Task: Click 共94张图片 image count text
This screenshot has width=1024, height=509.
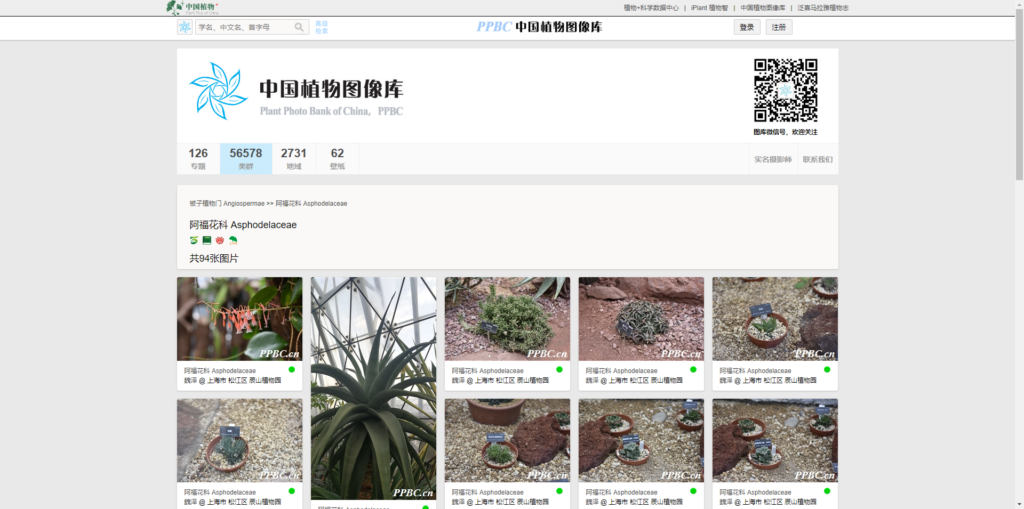Action: pos(214,259)
